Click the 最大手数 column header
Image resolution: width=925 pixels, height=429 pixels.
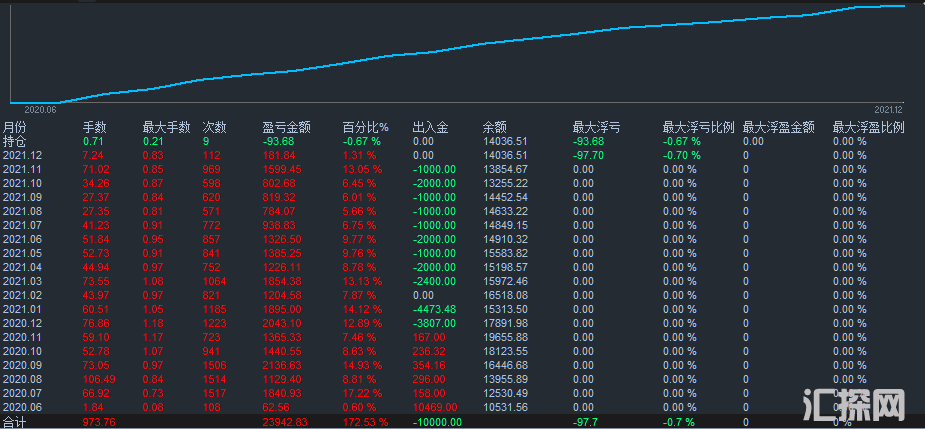pos(166,127)
